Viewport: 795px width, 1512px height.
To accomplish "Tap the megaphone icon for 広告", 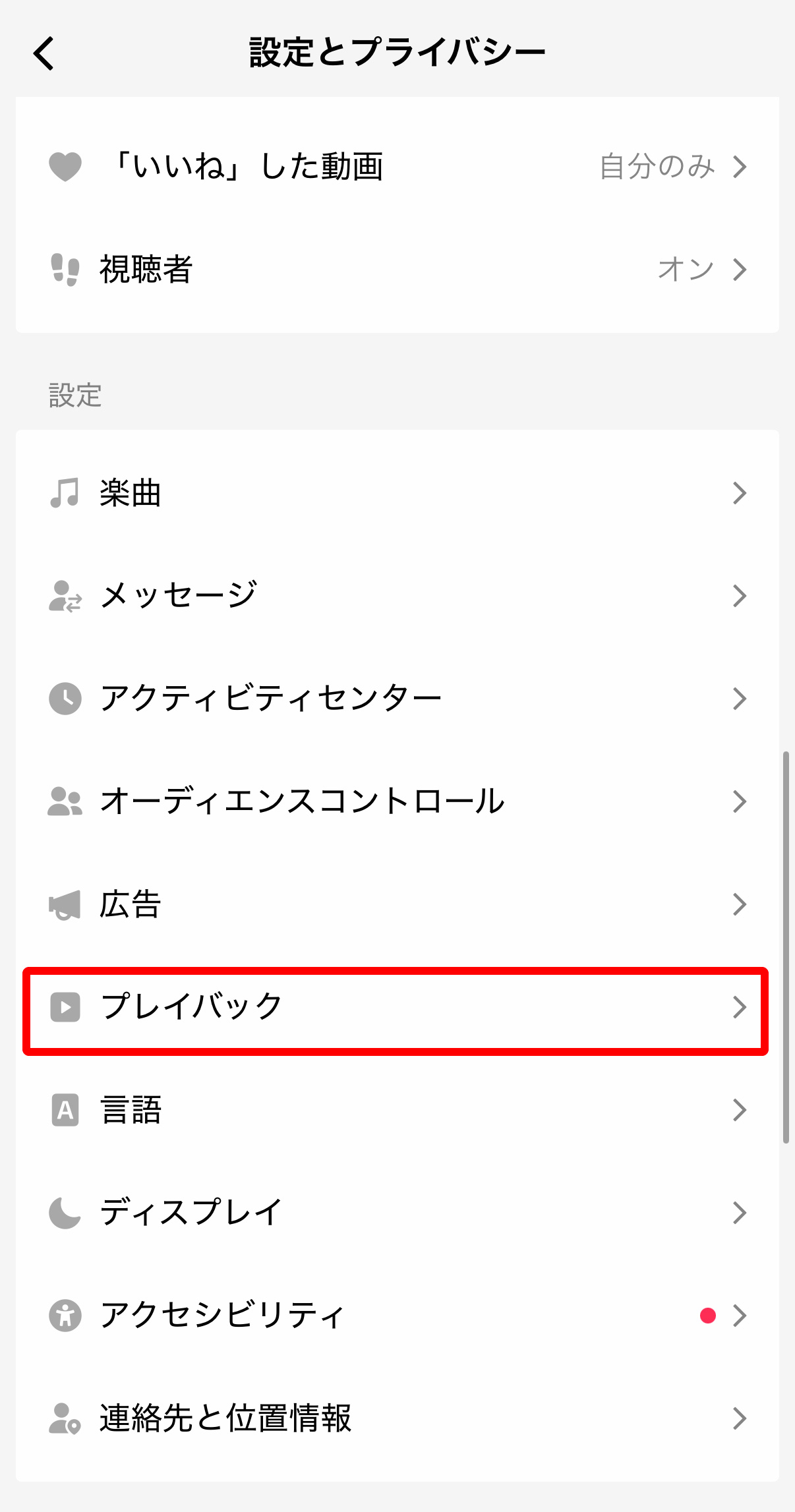I will (x=65, y=904).
